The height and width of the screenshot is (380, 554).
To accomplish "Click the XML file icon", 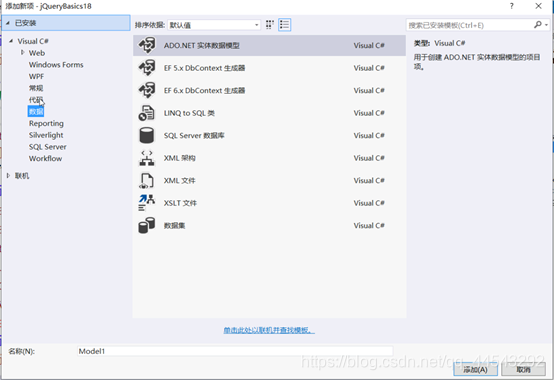I will 147,180.
